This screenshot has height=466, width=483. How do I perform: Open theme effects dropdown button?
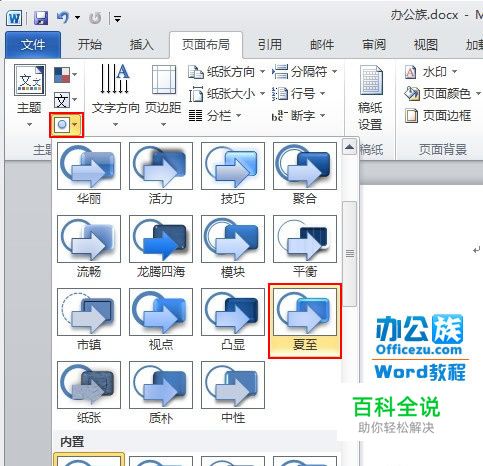click(x=66, y=125)
